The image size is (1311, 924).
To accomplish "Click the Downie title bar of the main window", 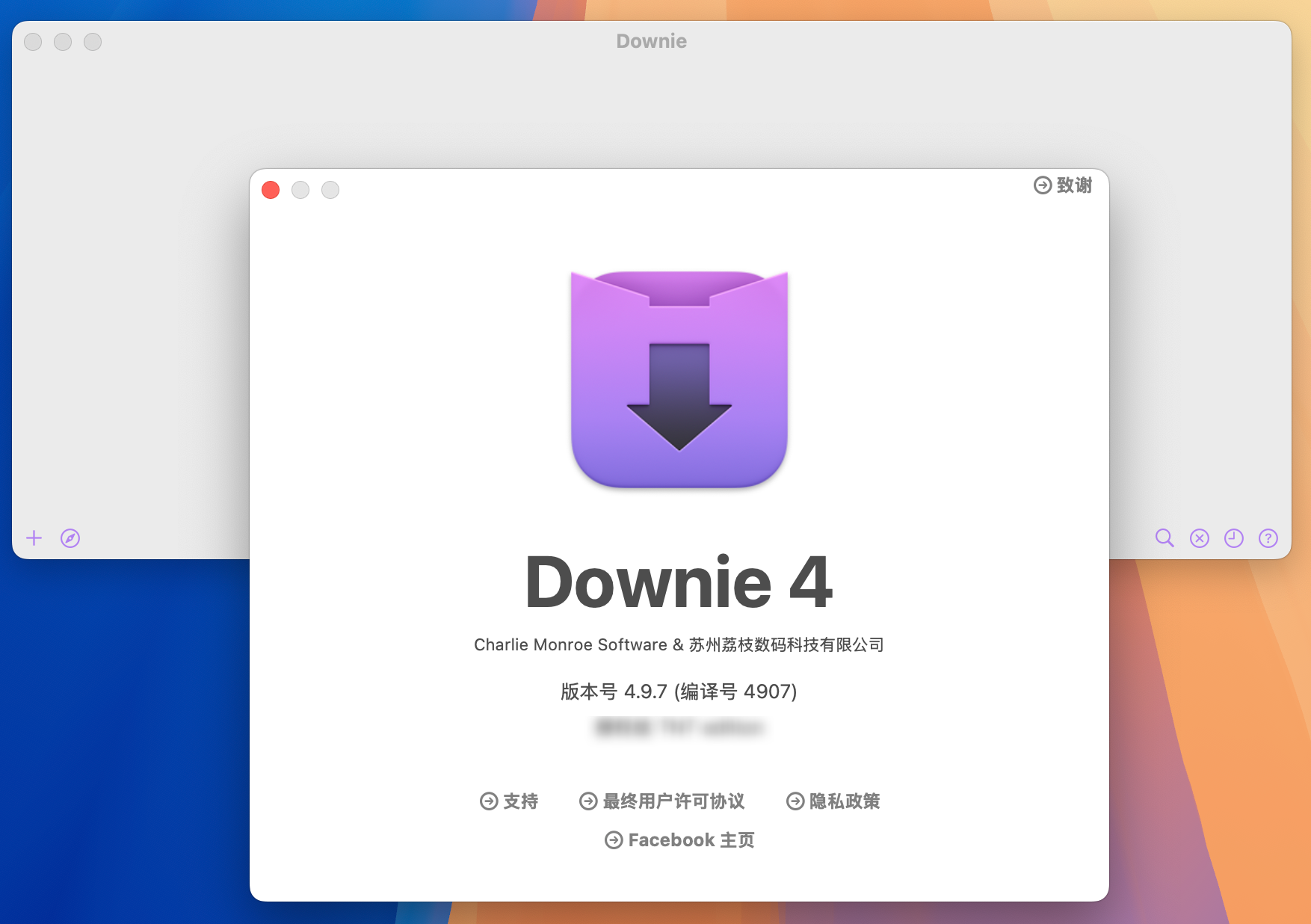I will pos(650,41).
